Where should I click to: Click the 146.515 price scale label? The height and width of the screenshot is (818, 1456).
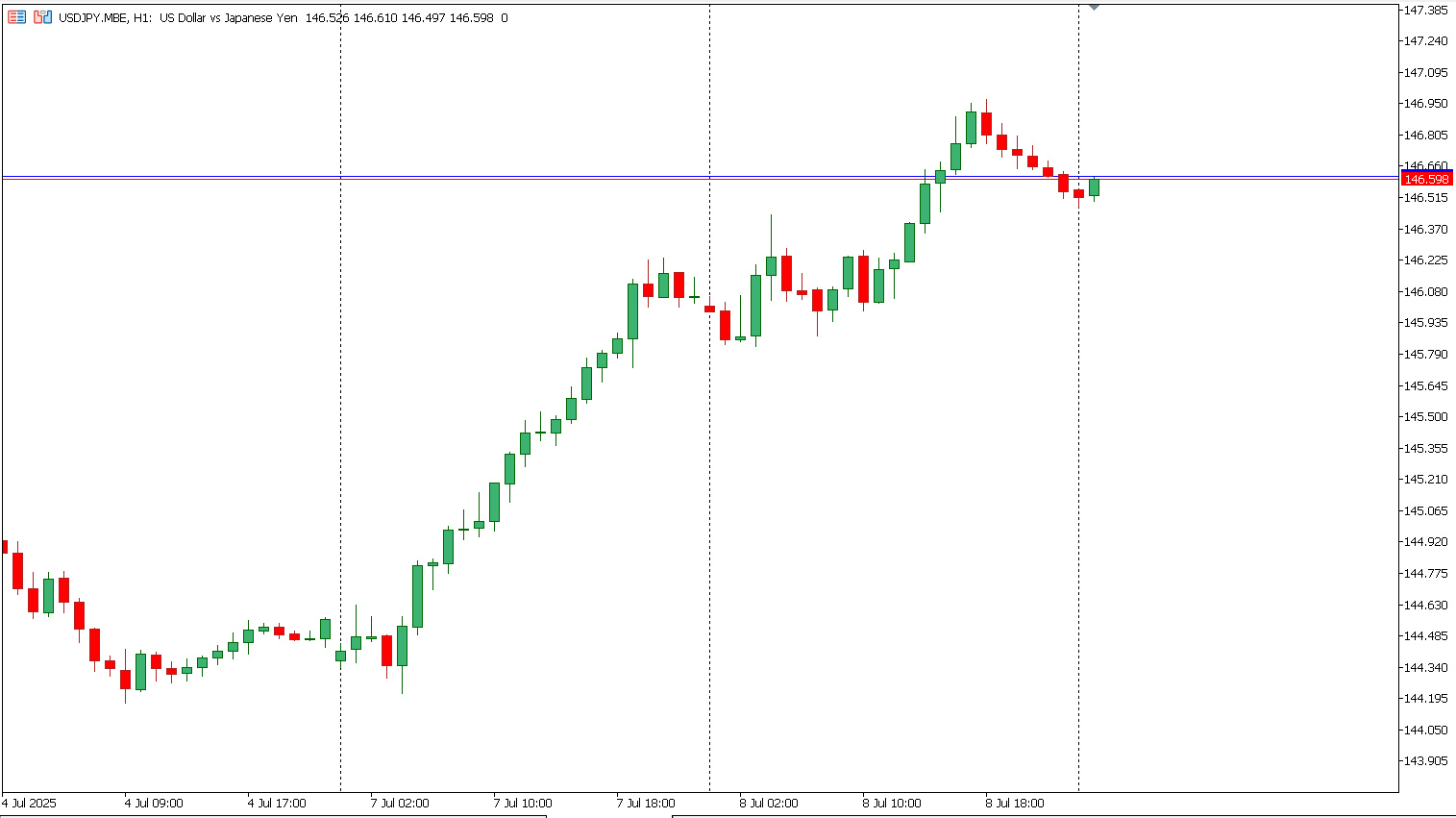pyautogui.click(x=1426, y=198)
